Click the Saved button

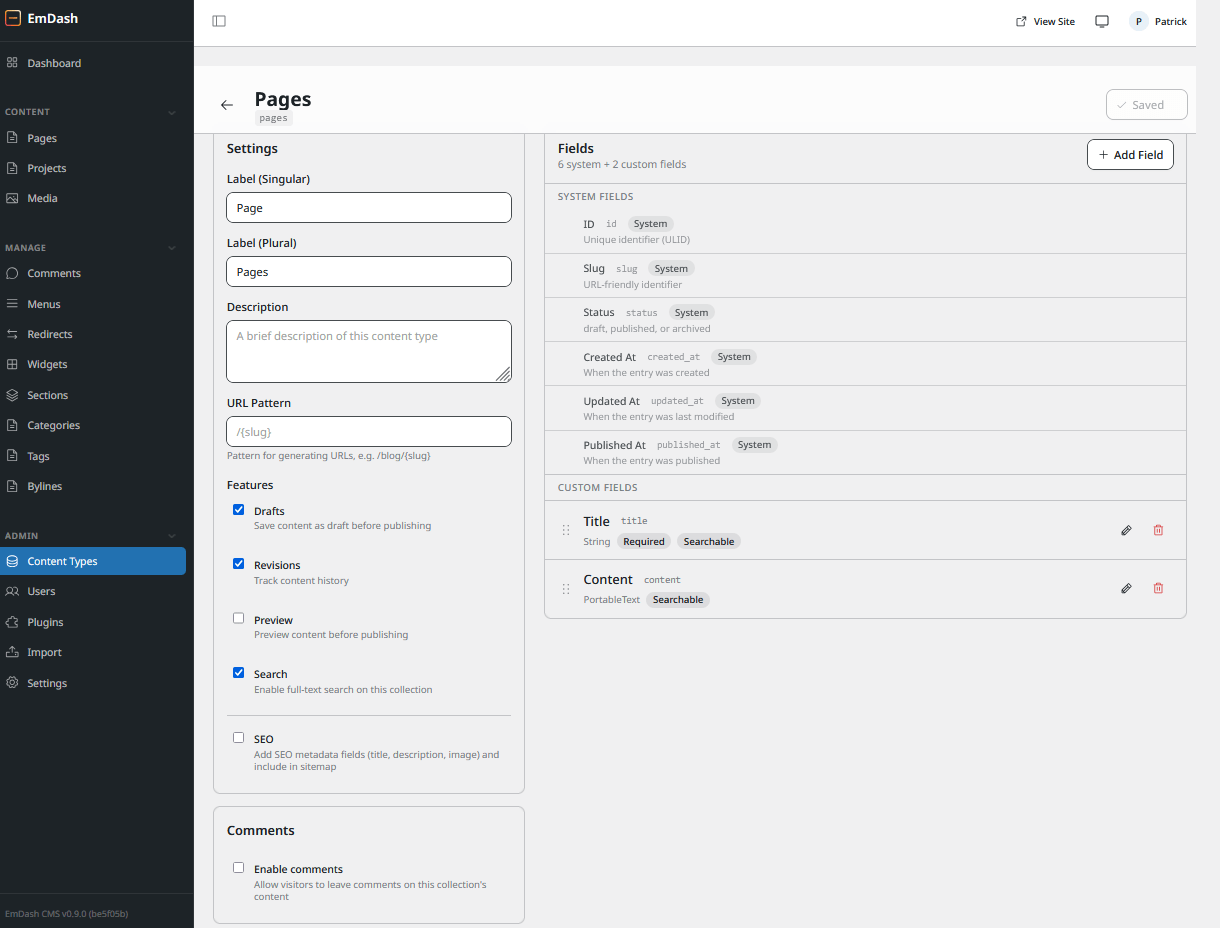coord(1147,105)
